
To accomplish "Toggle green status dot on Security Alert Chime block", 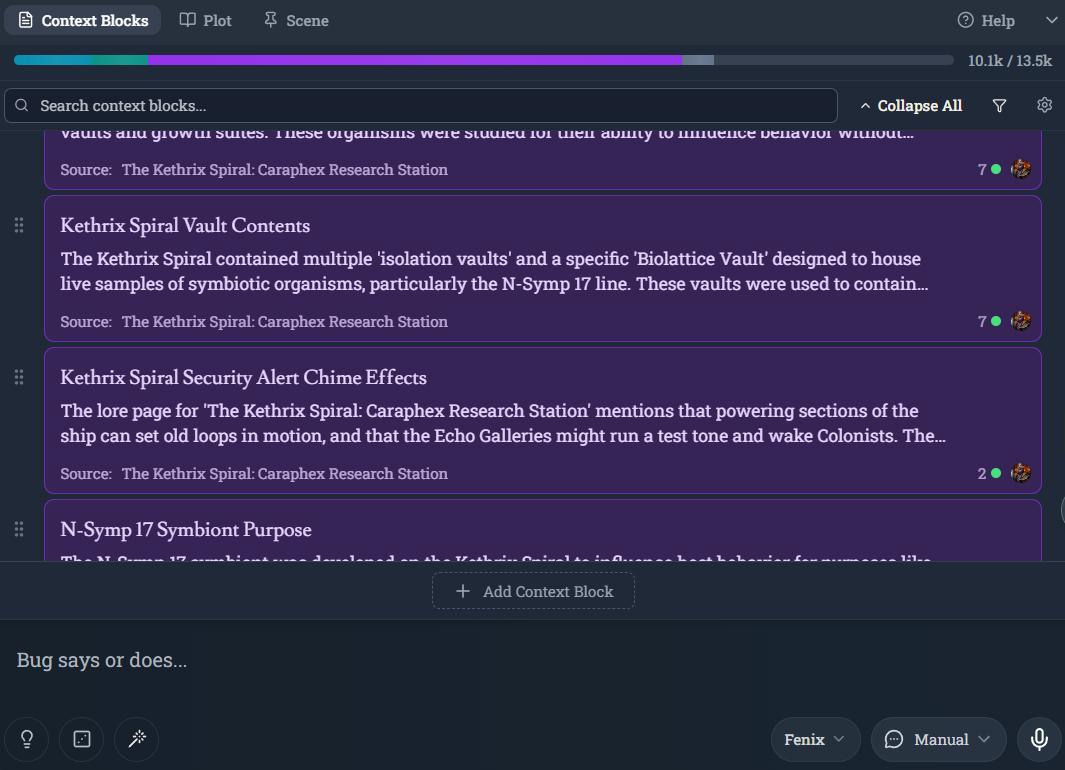I will (996, 474).
